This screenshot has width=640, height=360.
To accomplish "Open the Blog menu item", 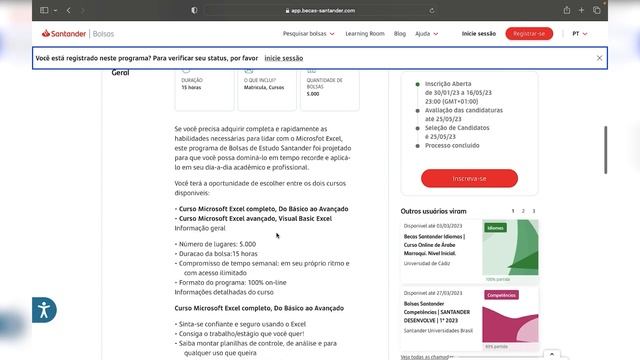I will coord(400,33).
